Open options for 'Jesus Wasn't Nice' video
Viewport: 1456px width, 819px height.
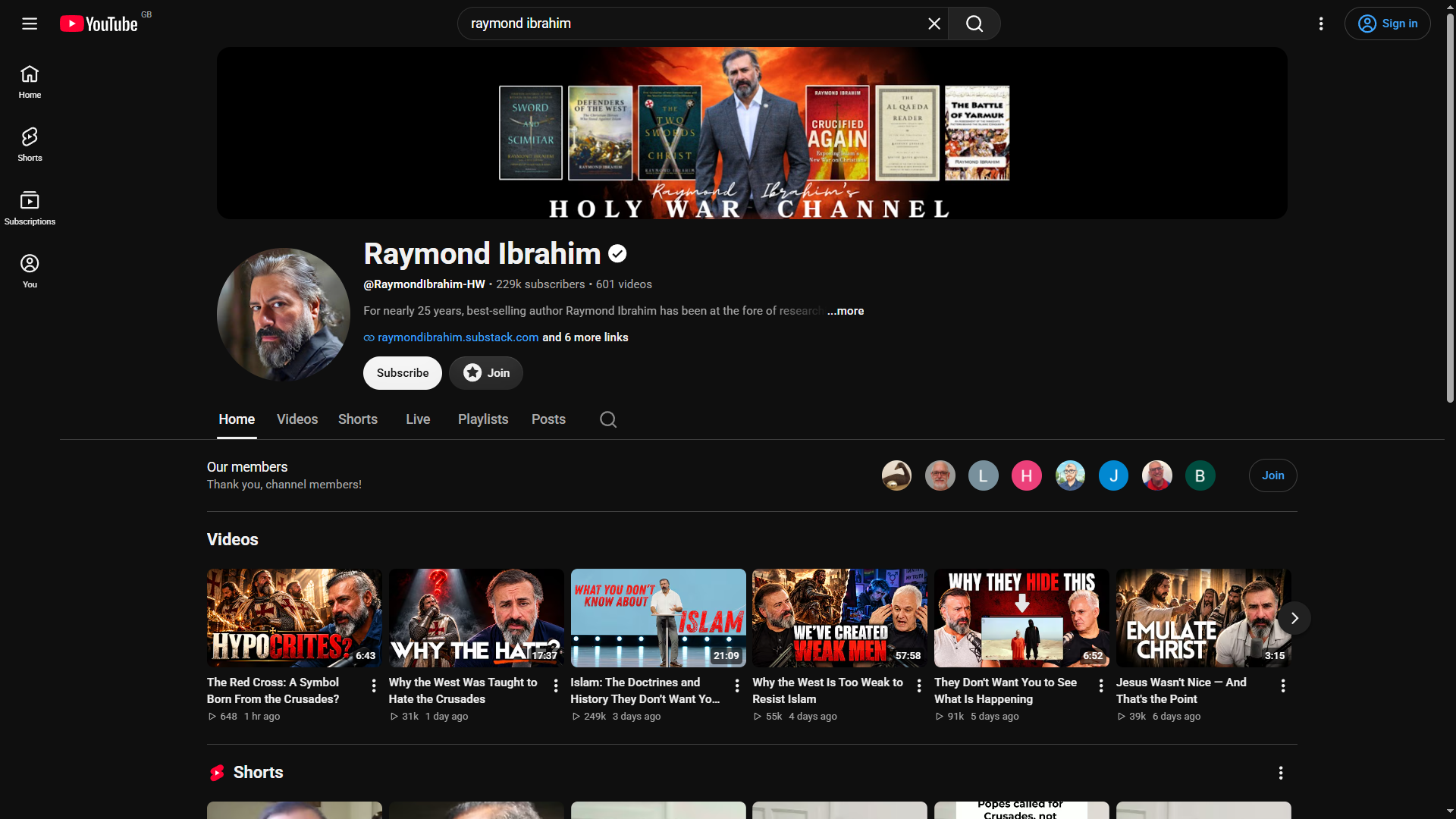1282,686
